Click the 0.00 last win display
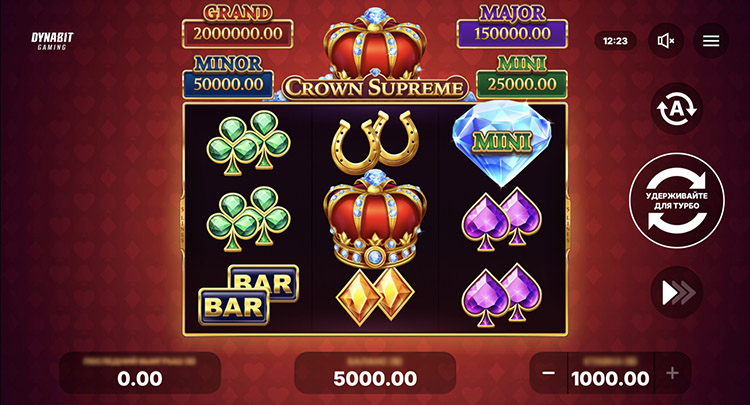This screenshot has width=750, height=405. [x=140, y=373]
